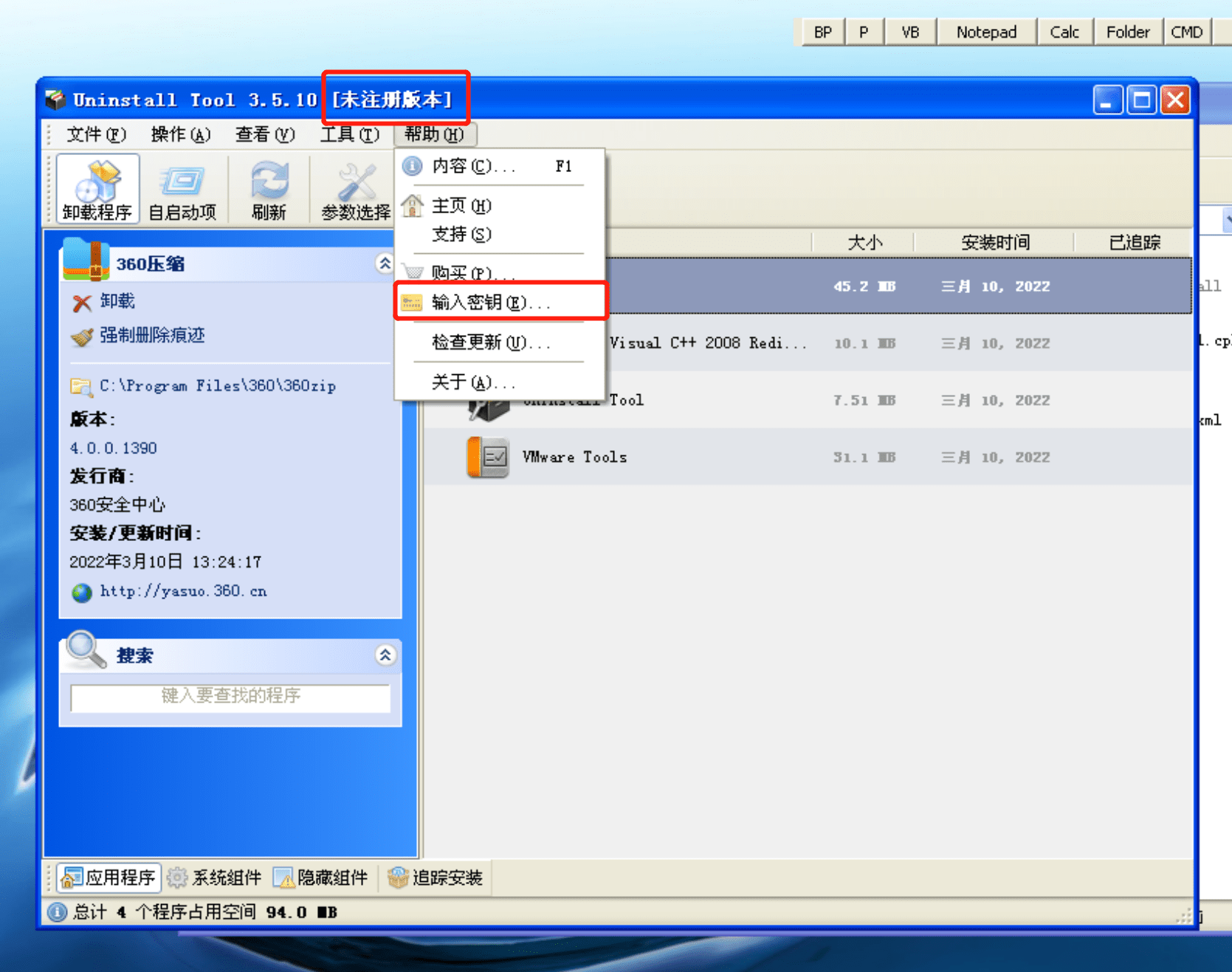
Task: Click the red X uninstall icon
Action: tap(82, 303)
